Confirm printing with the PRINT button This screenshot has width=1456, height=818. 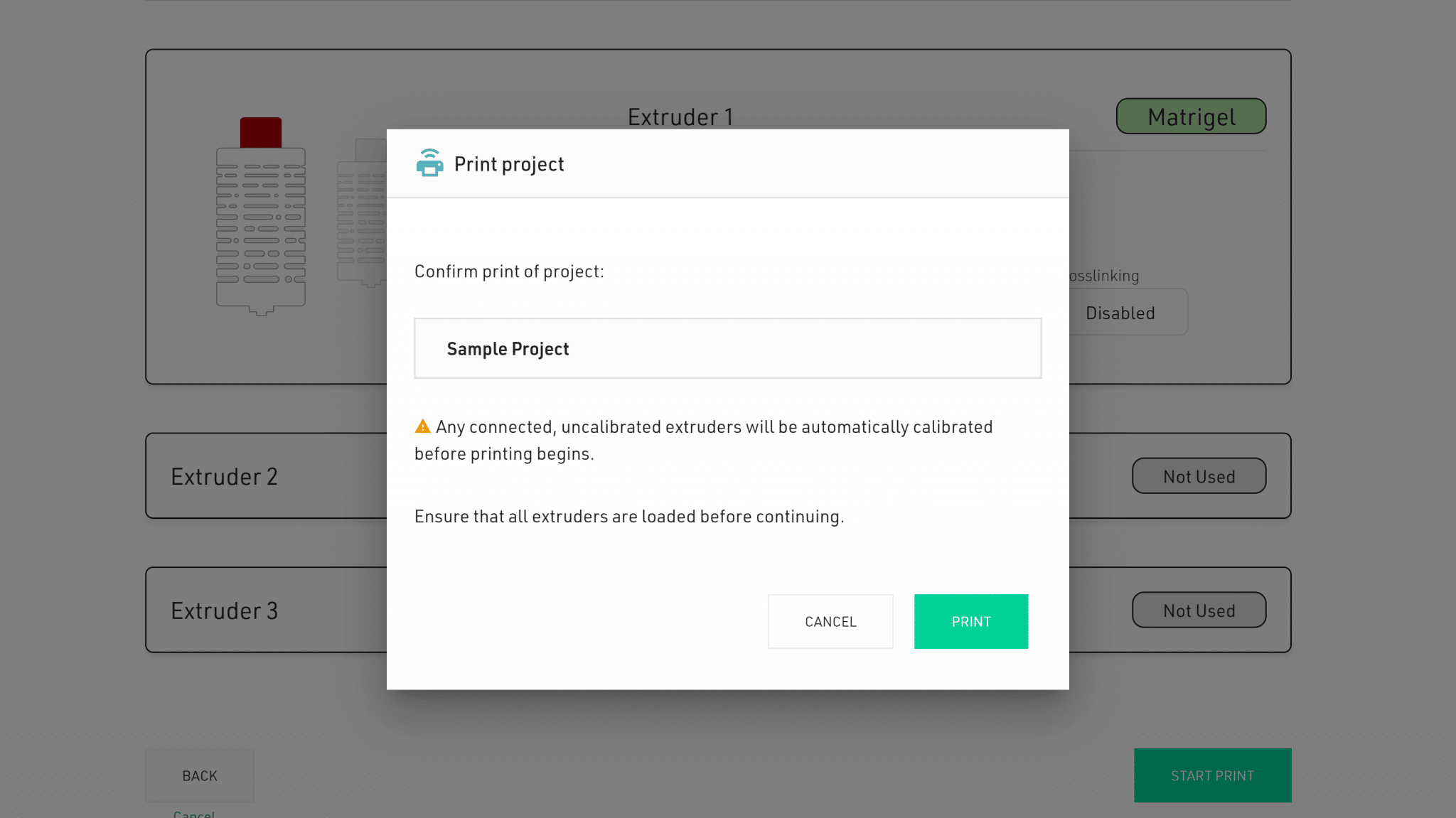(x=970, y=621)
